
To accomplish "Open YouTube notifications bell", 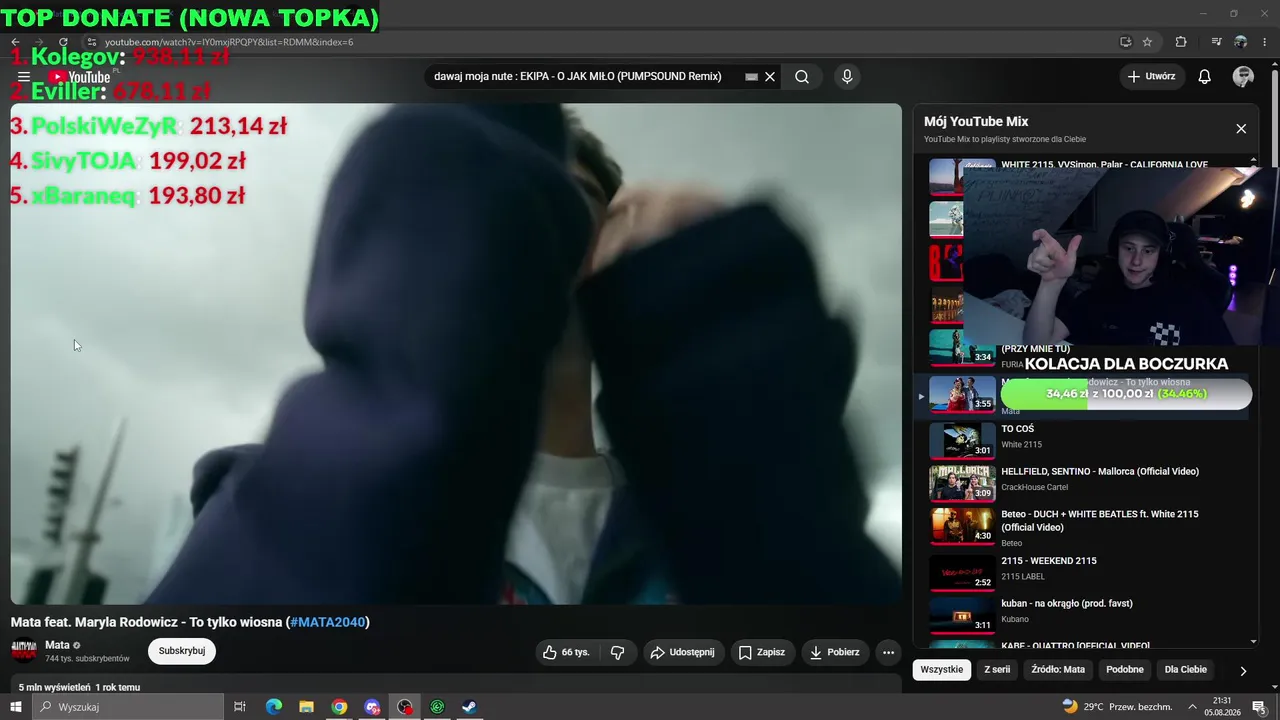I will 1205,77.
